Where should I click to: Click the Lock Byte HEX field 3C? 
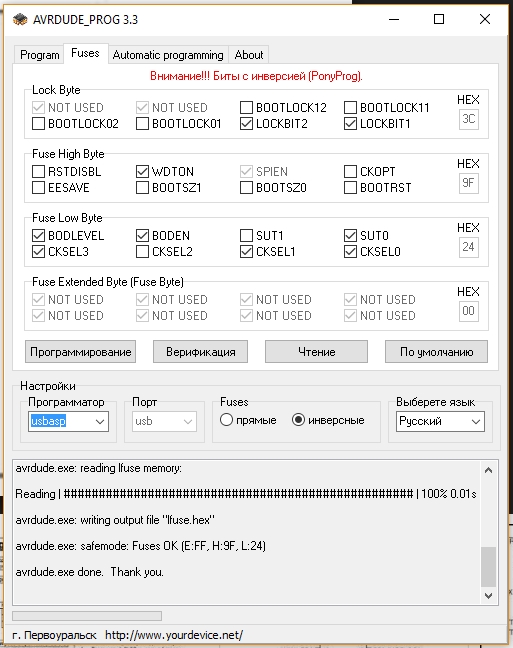(x=469, y=119)
